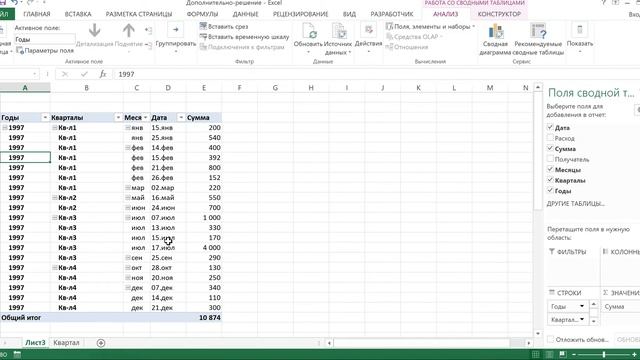Click the Показать show icon
The height and width of the screenshot is (360, 640).
580,30
